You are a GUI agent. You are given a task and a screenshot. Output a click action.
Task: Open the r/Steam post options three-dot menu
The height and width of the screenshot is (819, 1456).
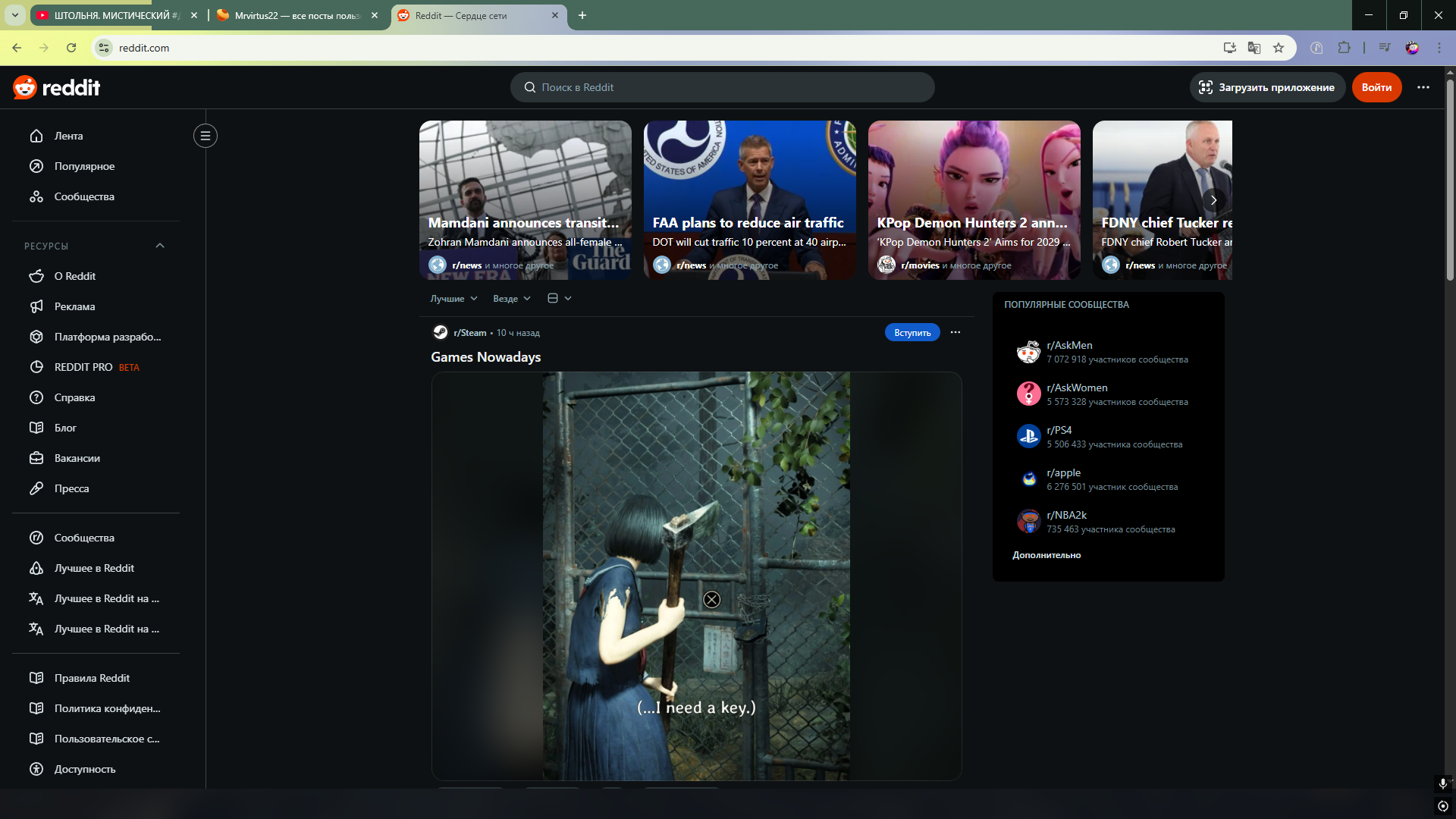click(955, 332)
